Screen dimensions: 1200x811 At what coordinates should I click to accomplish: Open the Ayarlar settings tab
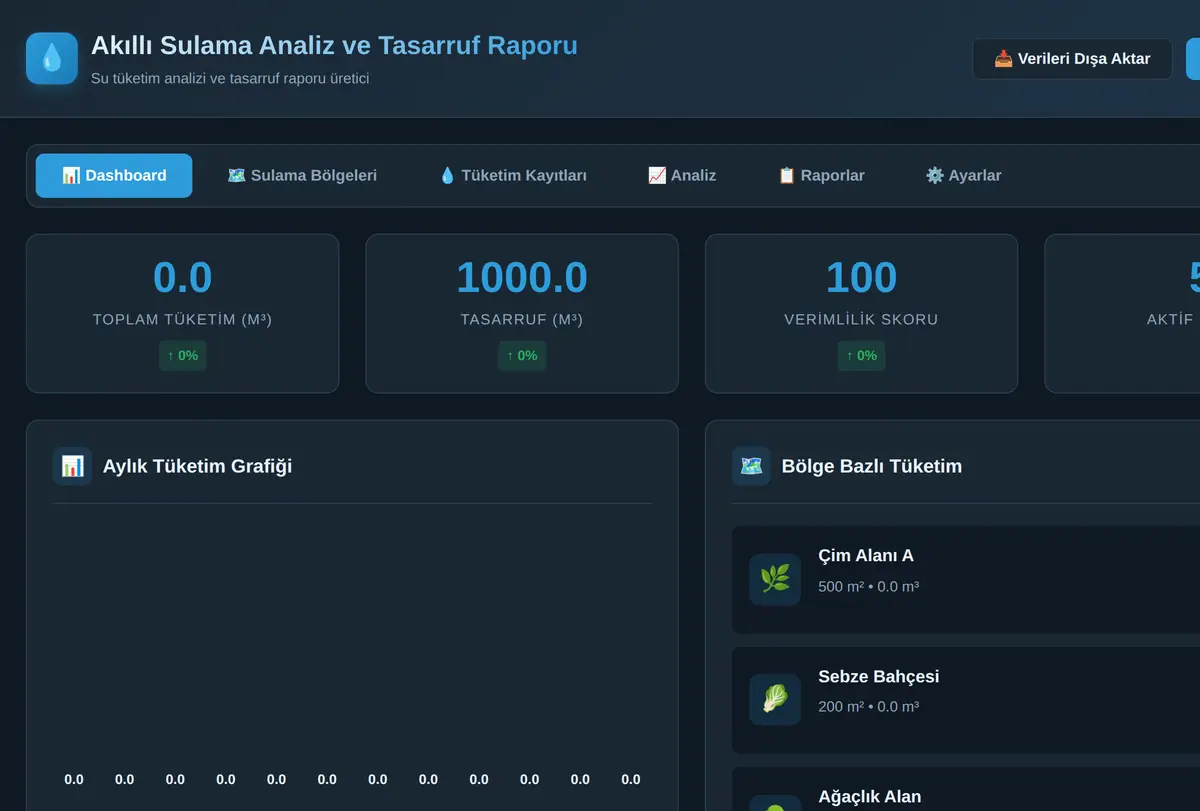(x=963, y=176)
